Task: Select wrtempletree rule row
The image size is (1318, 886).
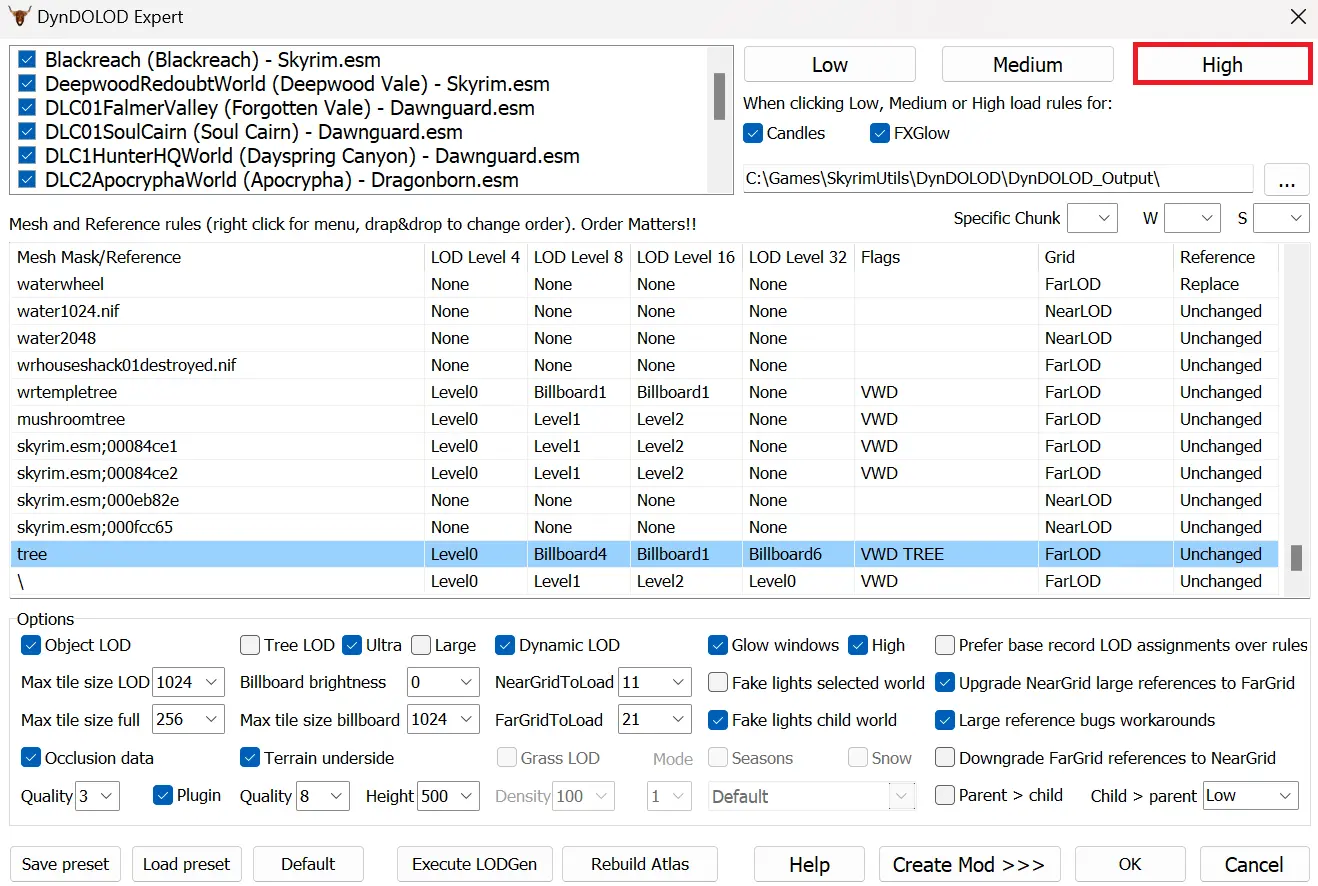Action: pos(644,392)
